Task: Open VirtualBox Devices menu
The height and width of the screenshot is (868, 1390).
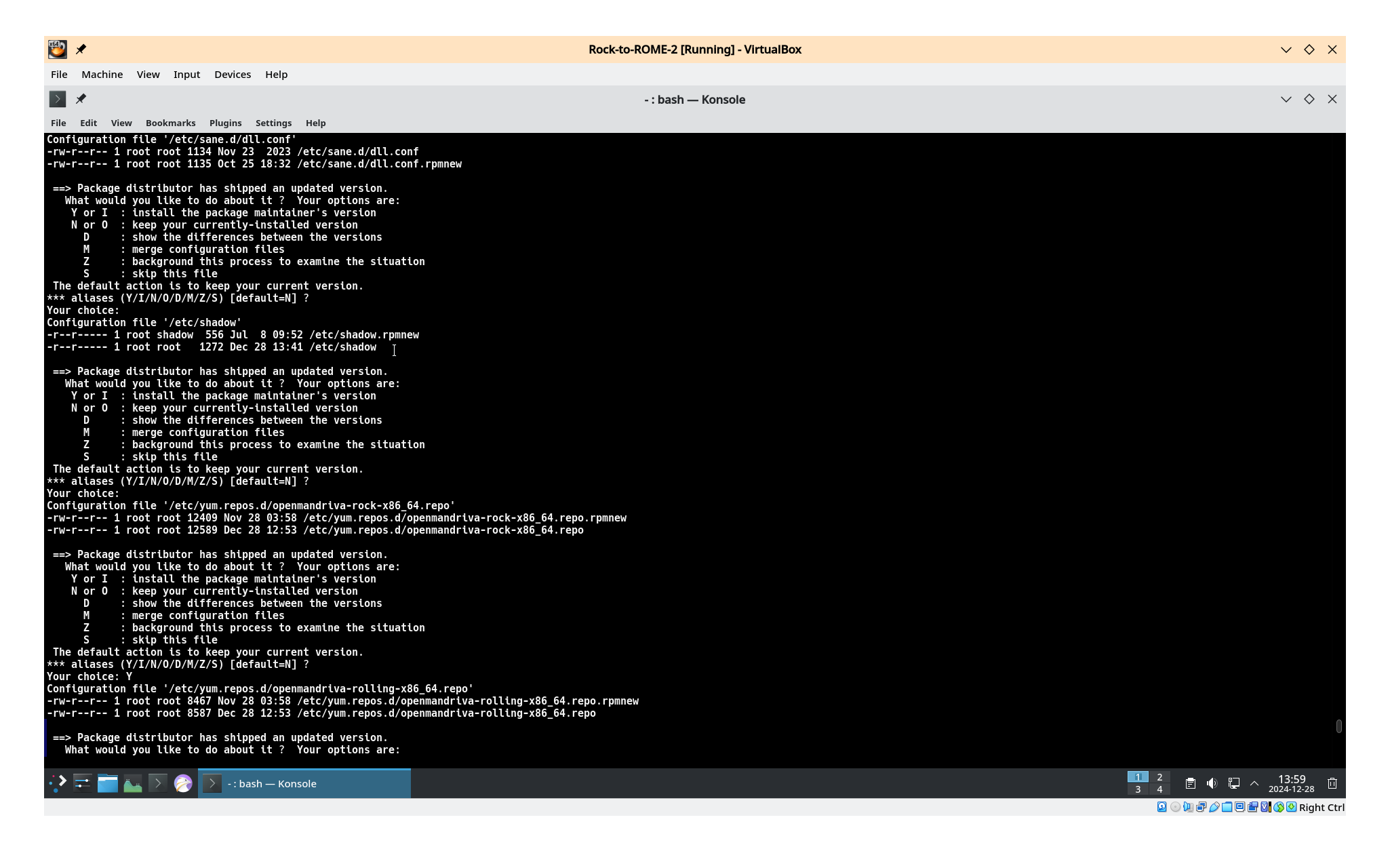Action: point(233,75)
